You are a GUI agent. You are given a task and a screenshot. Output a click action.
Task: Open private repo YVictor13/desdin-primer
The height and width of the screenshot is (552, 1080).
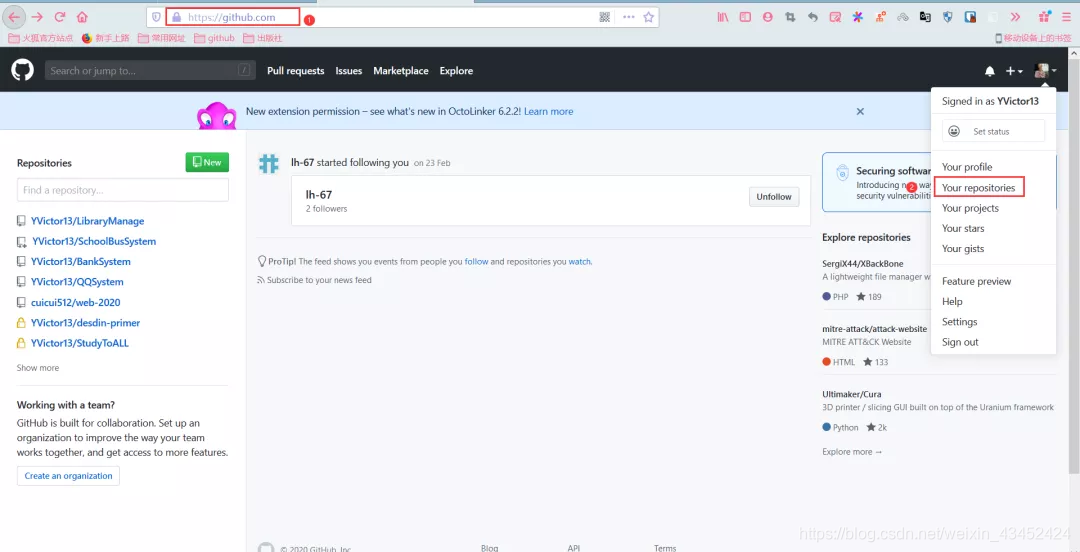point(85,323)
